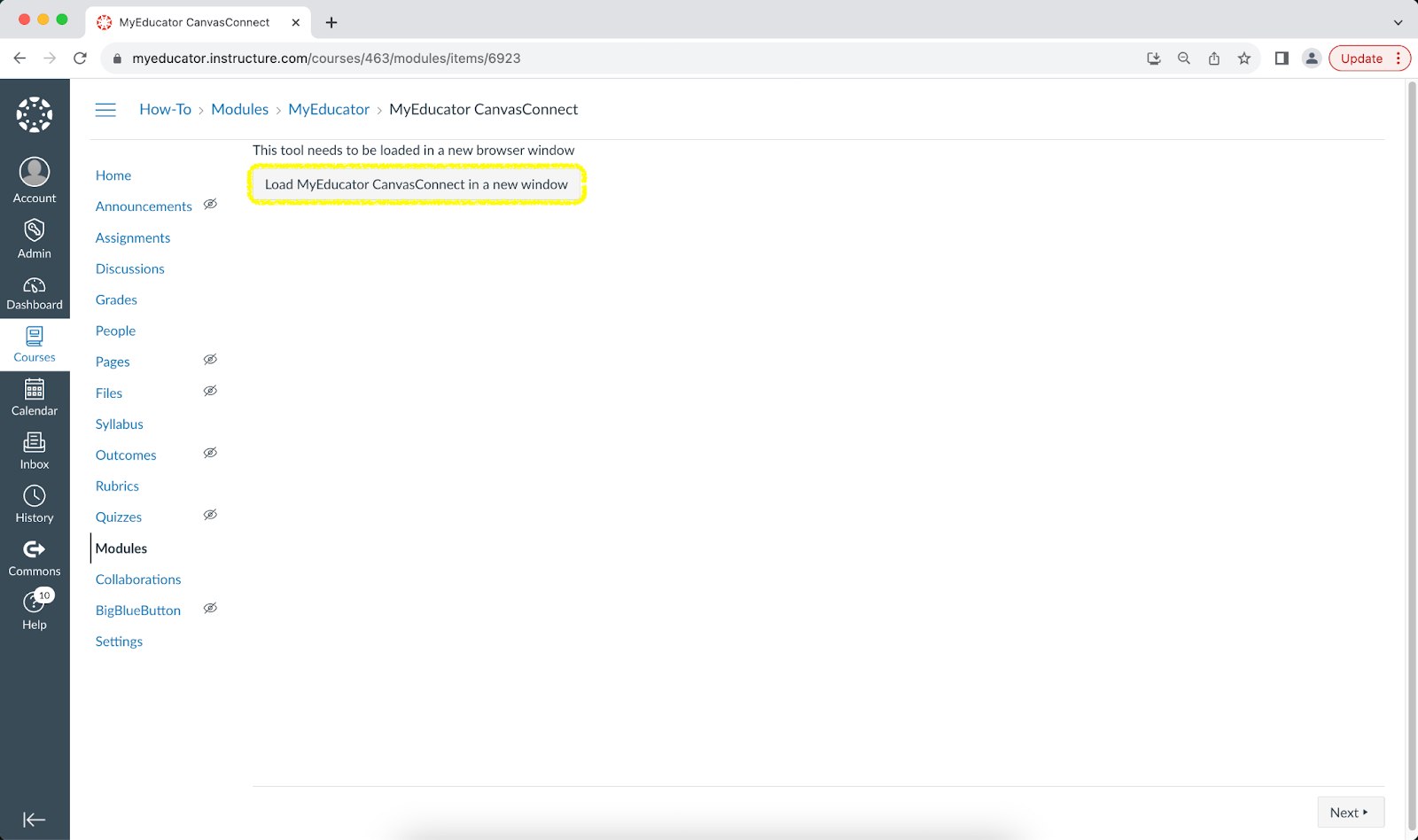Collapse the global navigation sidebar
The width and height of the screenshot is (1418, 840).
tap(35, 820)
